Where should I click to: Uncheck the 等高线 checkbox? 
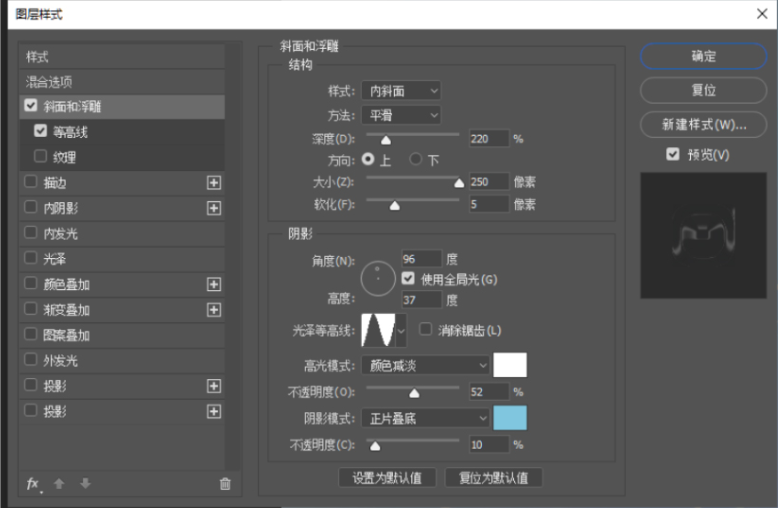pos(40,131)
